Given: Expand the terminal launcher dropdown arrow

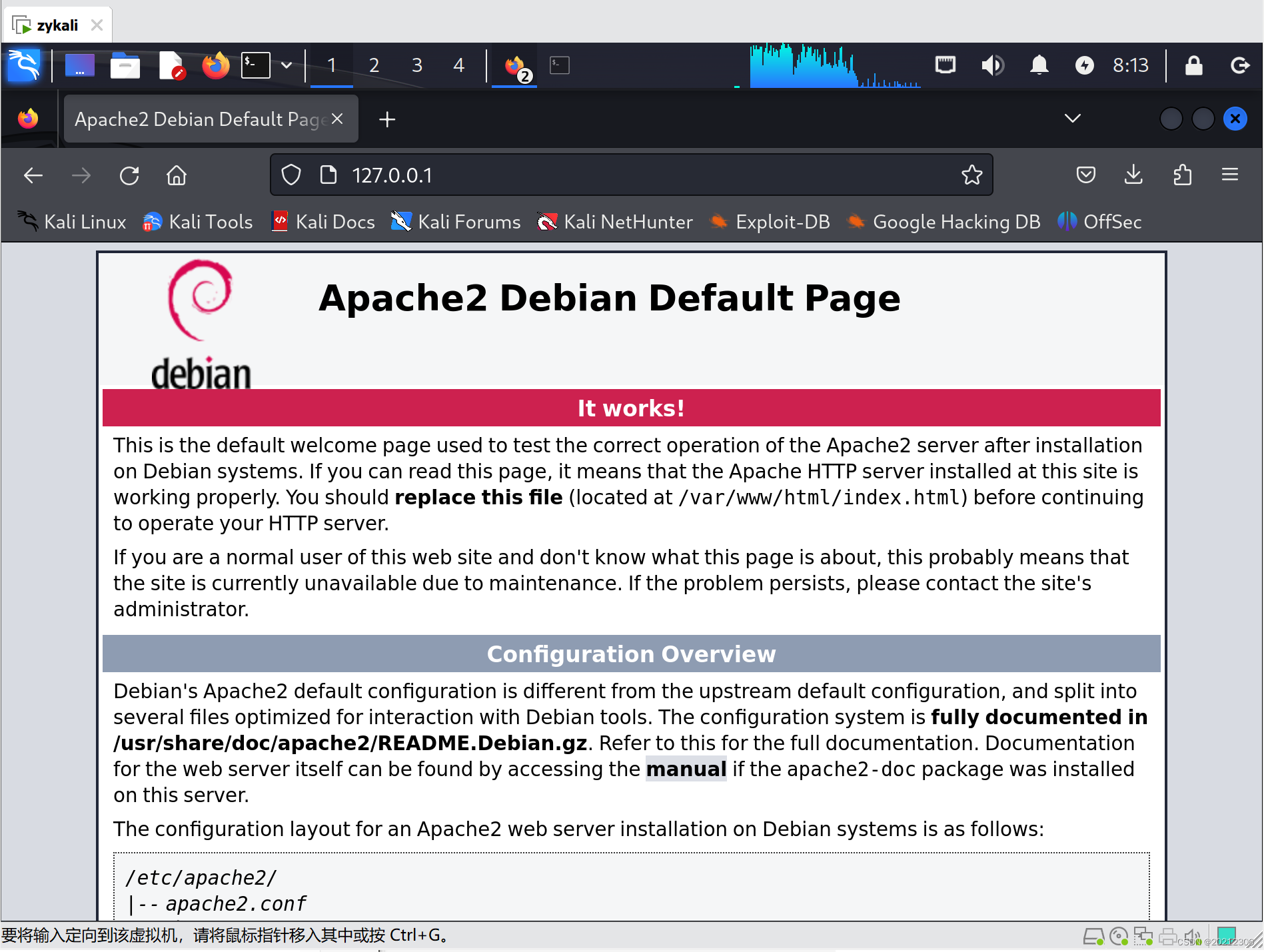Looking at the screenshot, I should (x=287, y=65).
